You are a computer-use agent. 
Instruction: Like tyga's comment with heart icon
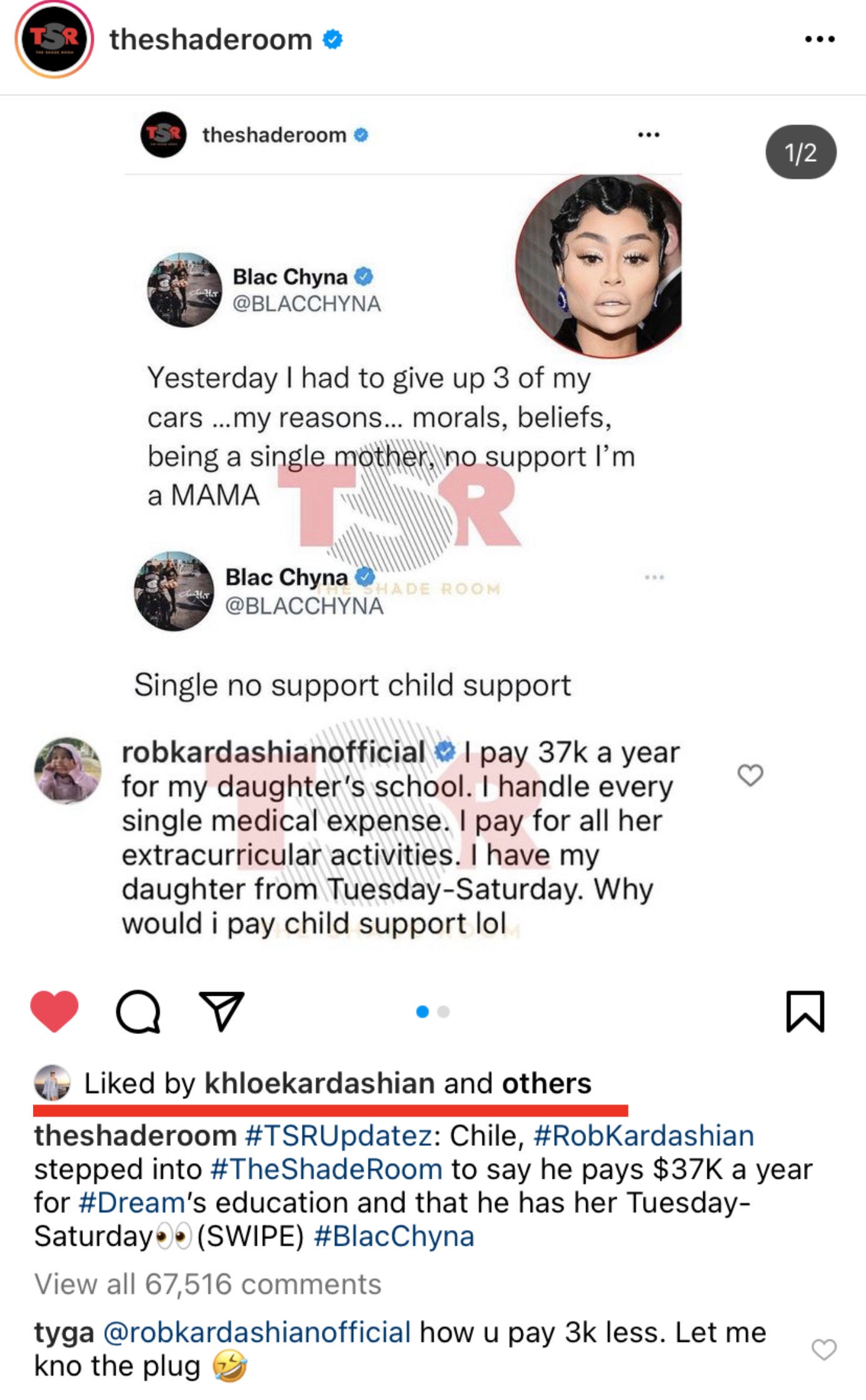pos(824,1349)
